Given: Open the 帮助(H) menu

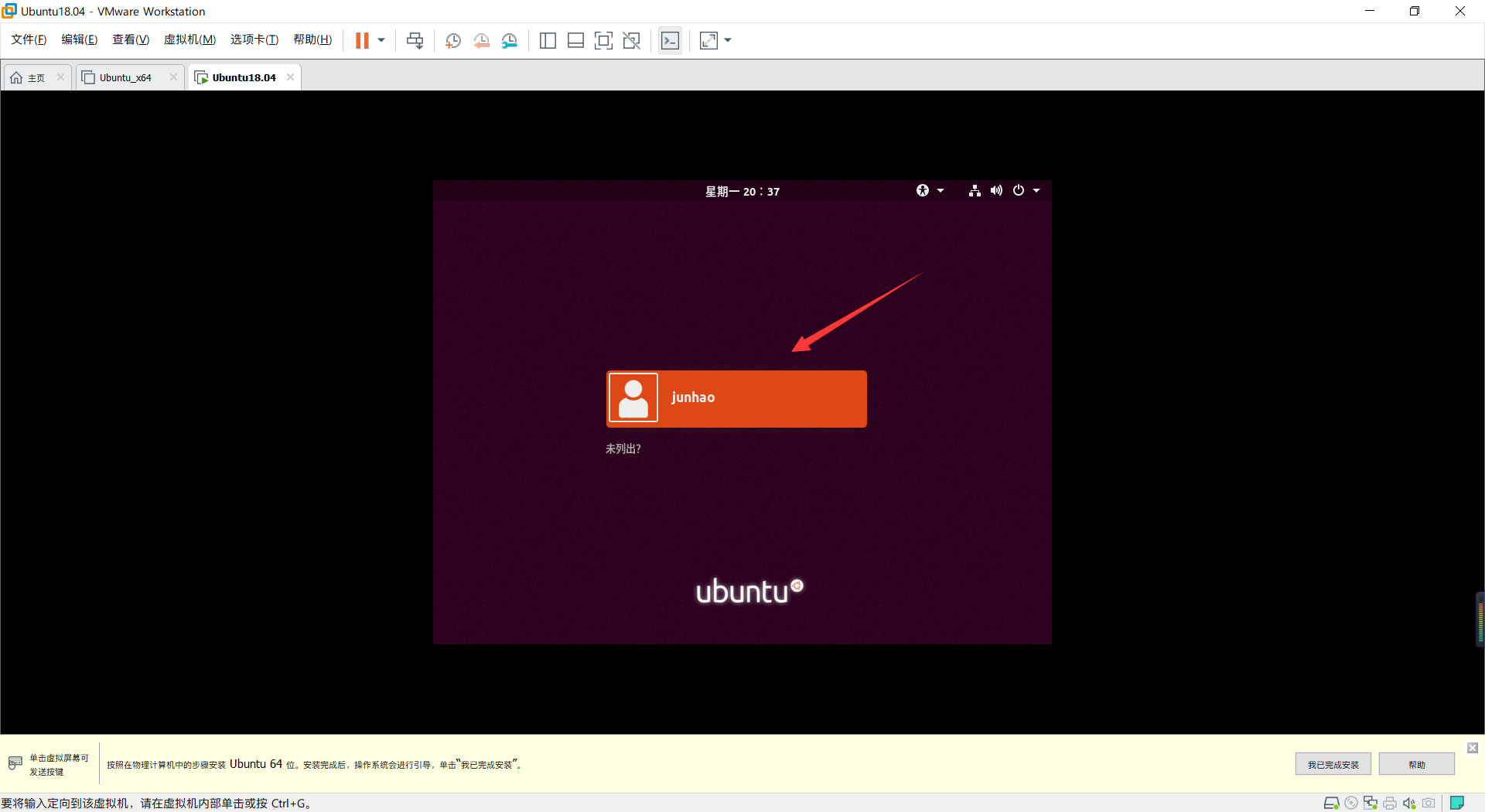Looking at the screenshot, I should click(x=312, y=39).
